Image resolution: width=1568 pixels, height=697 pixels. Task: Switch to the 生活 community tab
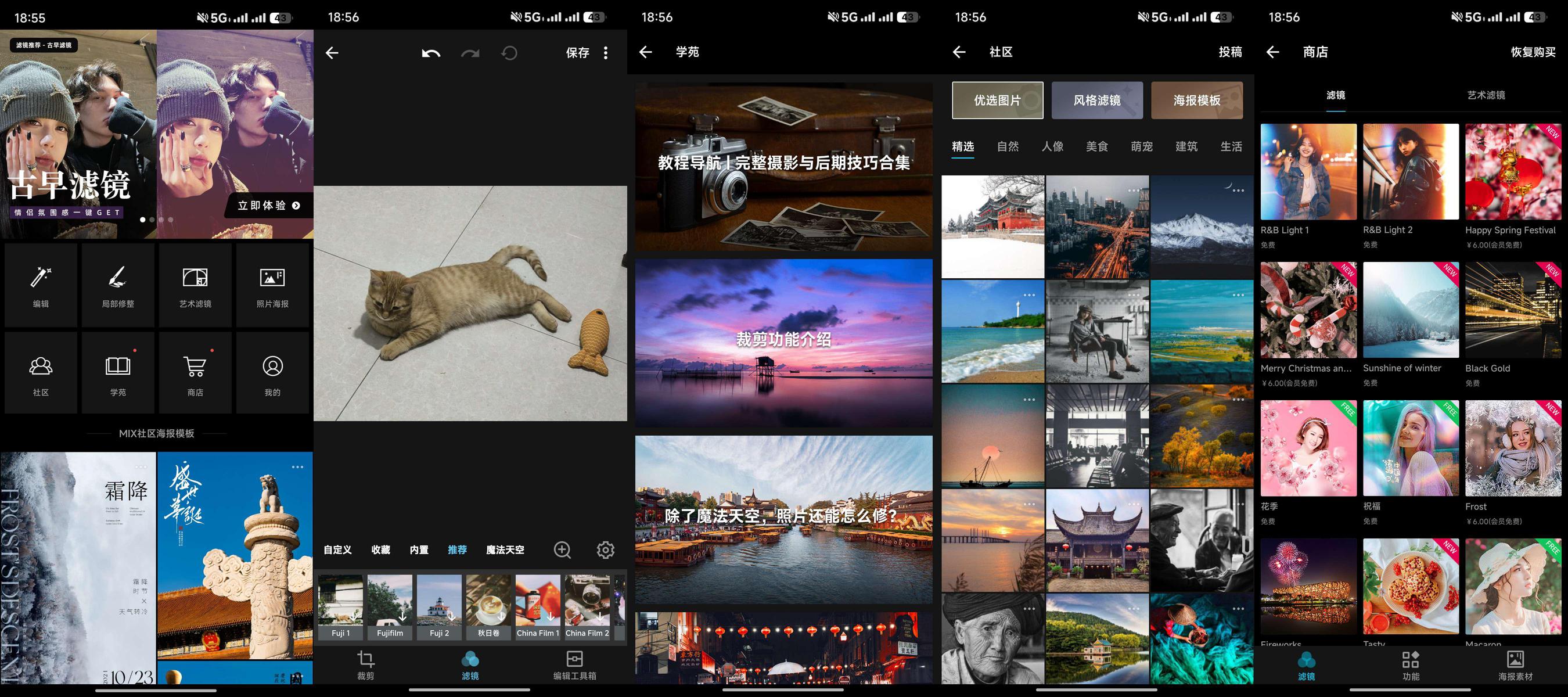point(1231,146)
